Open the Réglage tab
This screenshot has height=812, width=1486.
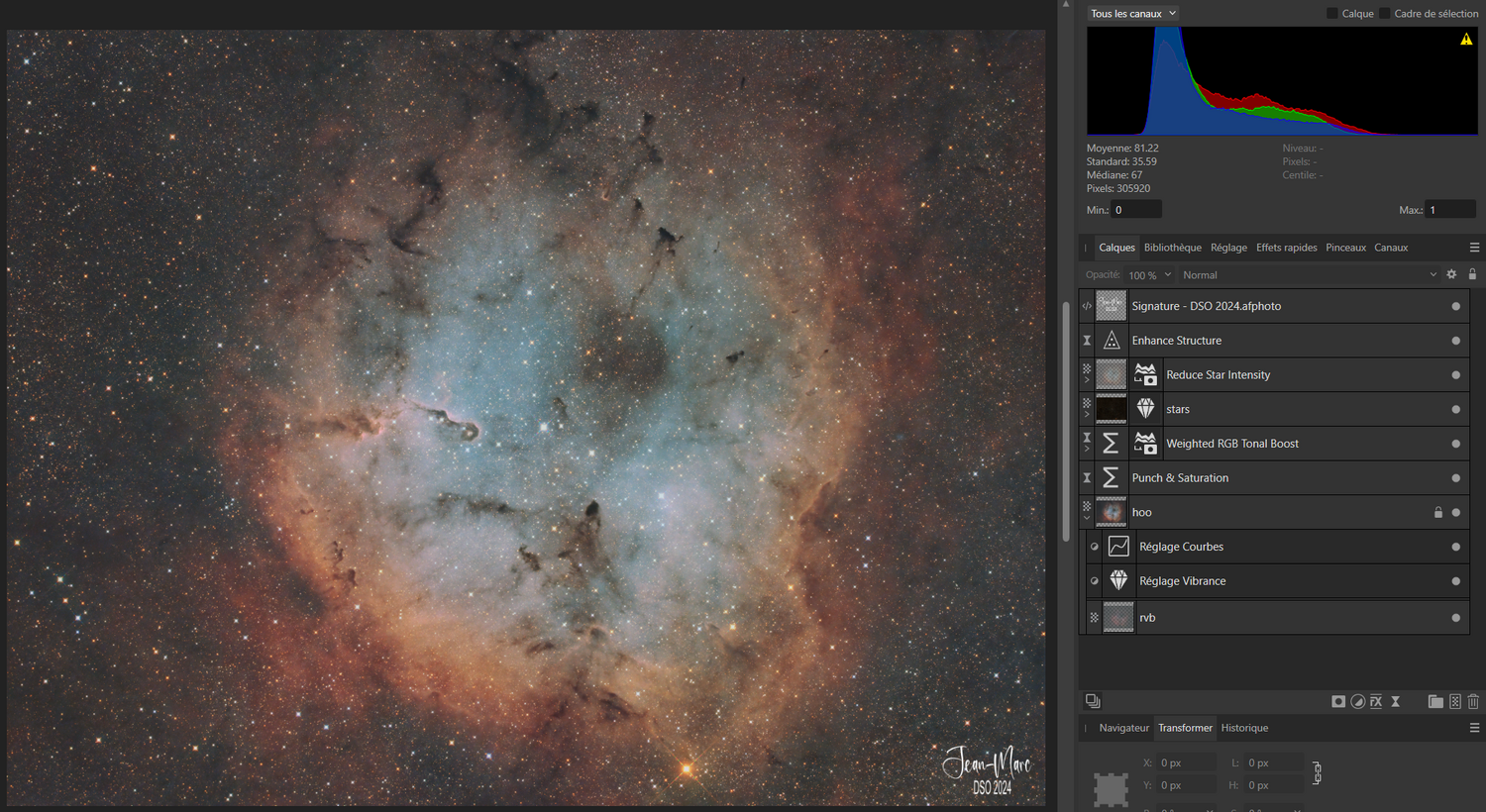tap(1228, 248)
